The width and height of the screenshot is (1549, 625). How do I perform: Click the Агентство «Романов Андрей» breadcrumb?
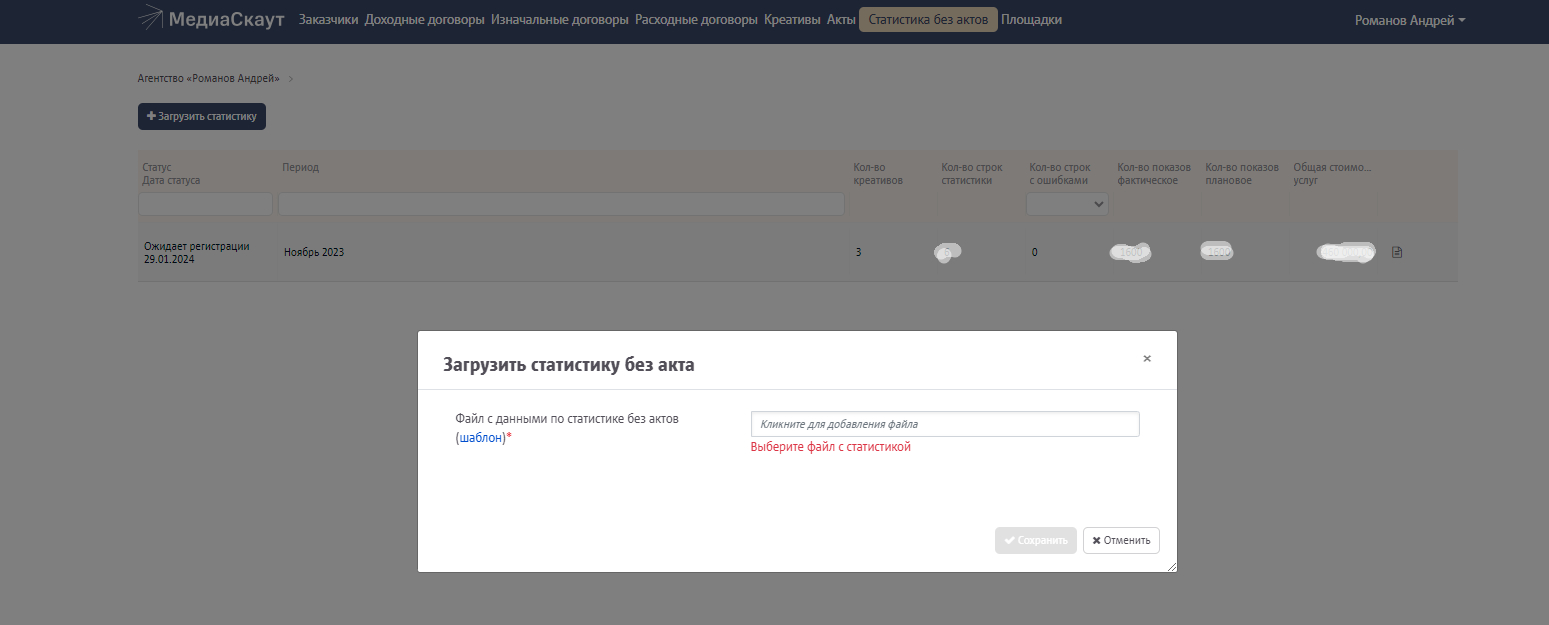[208, 78]
